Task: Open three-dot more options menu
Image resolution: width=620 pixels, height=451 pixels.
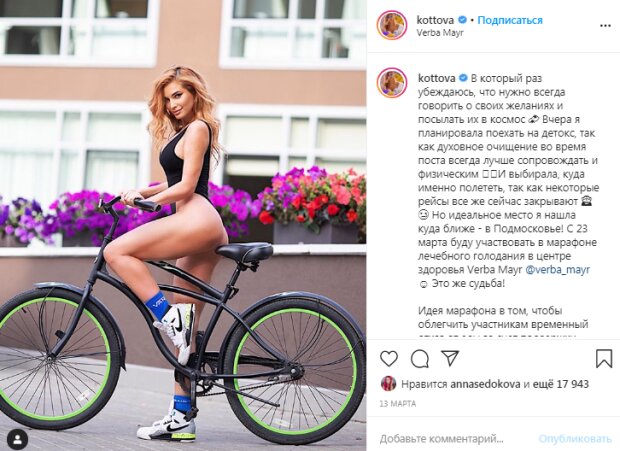Action: (x=605, y=26)
